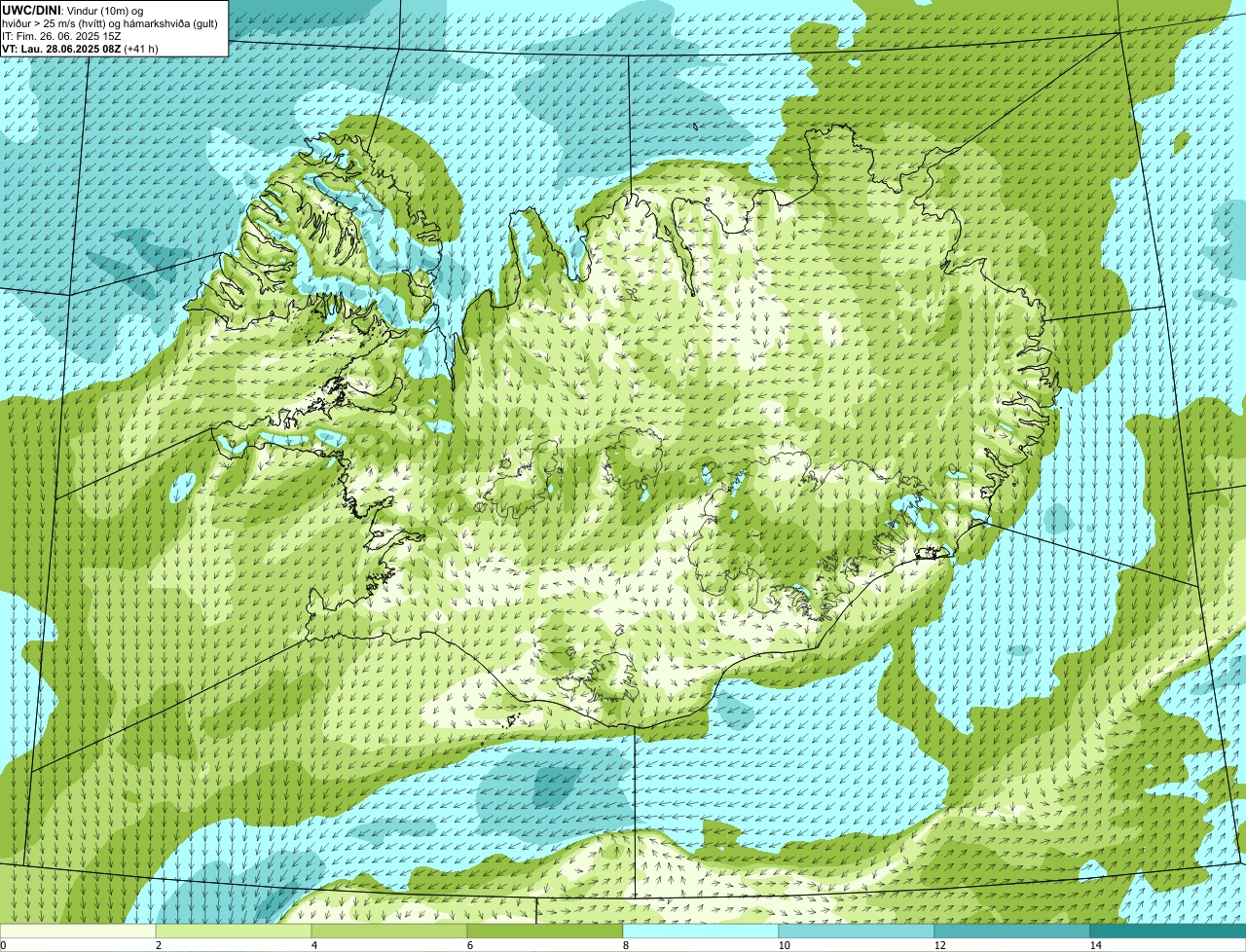Select the 2–4 light green legend swatch
The width and height of the screenshot is (1246, 952).
(234, 931)
